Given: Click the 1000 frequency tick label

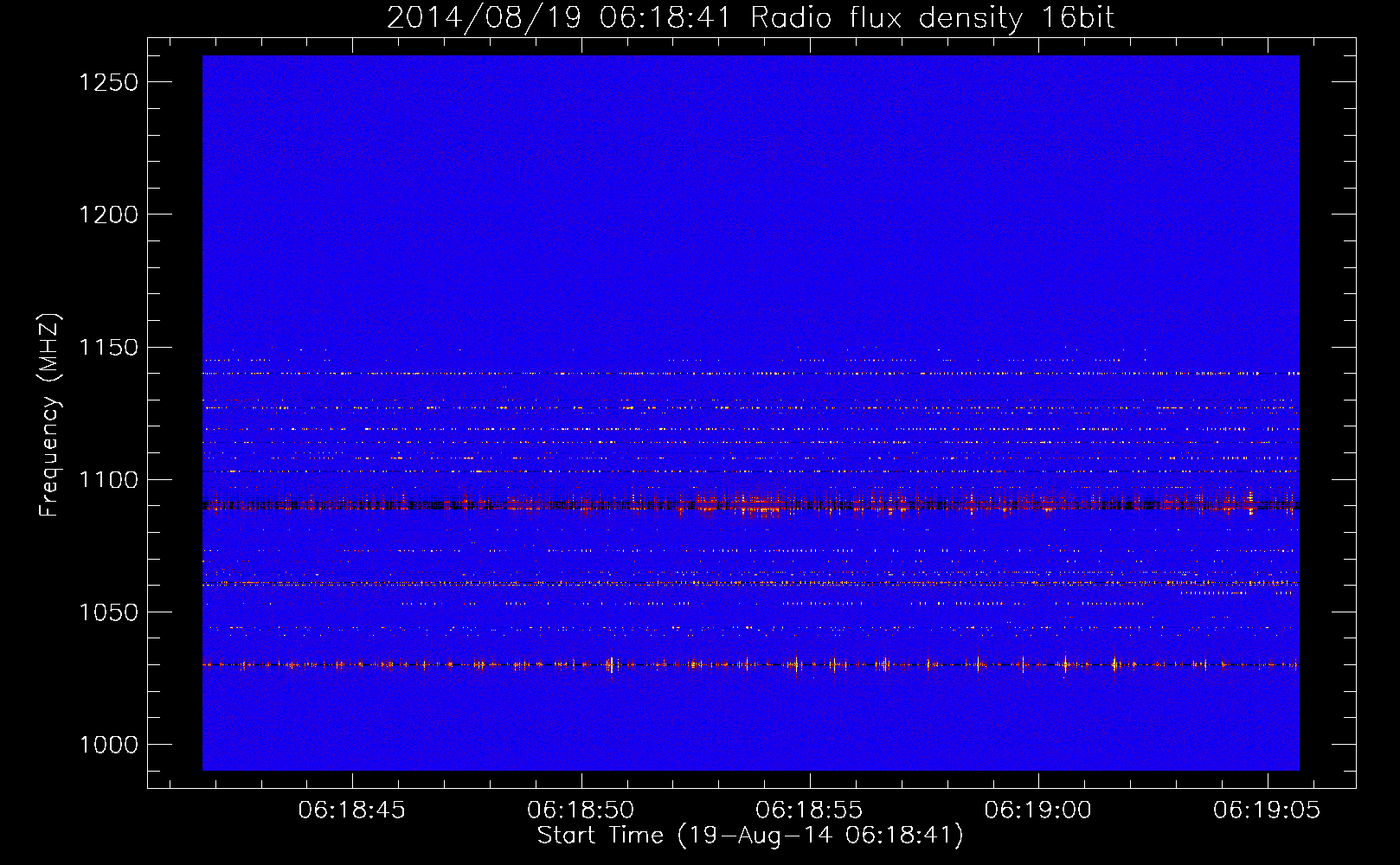Looking at the screenshot, I should click(108, 745).
